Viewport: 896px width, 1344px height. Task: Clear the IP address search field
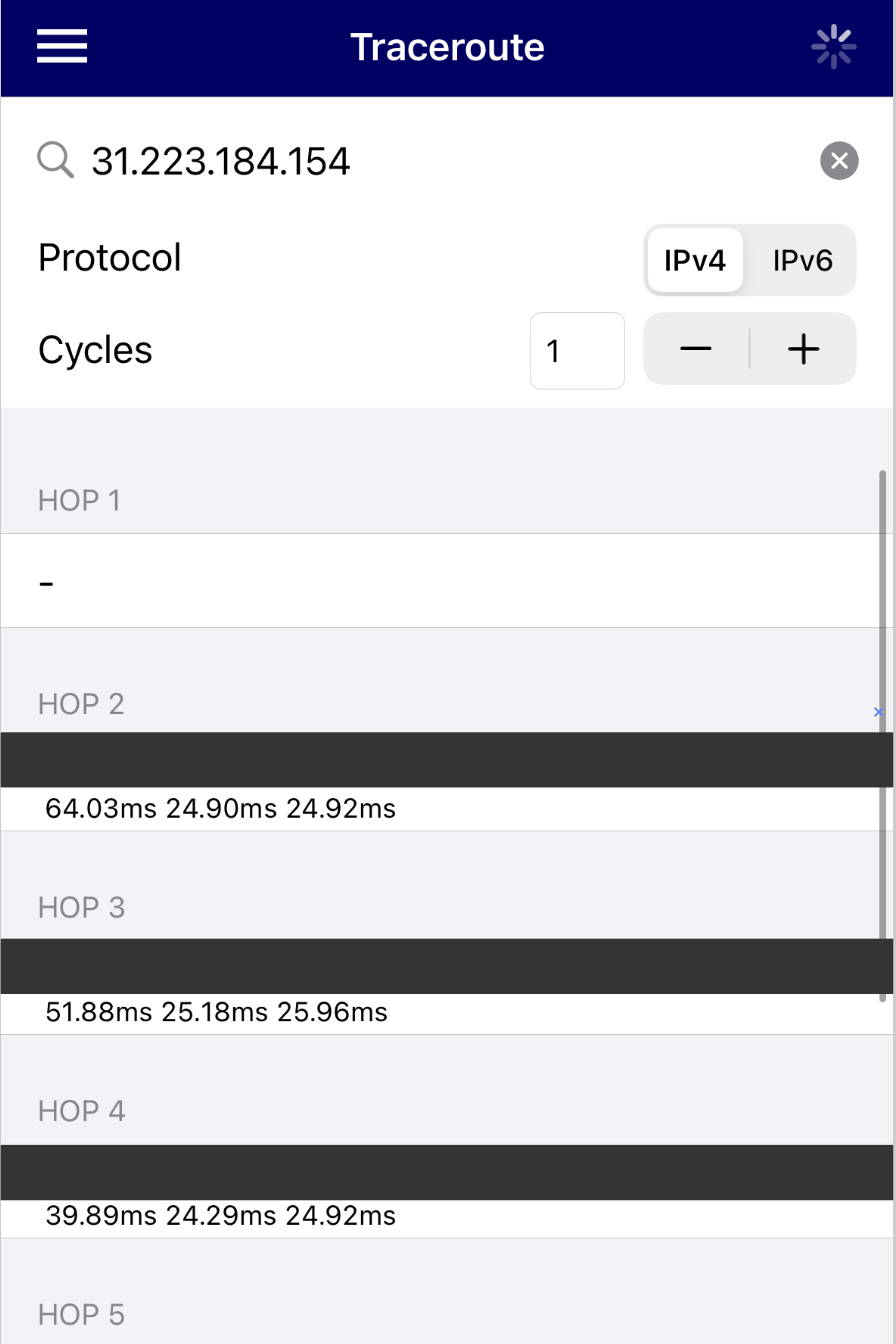[839, 160]
